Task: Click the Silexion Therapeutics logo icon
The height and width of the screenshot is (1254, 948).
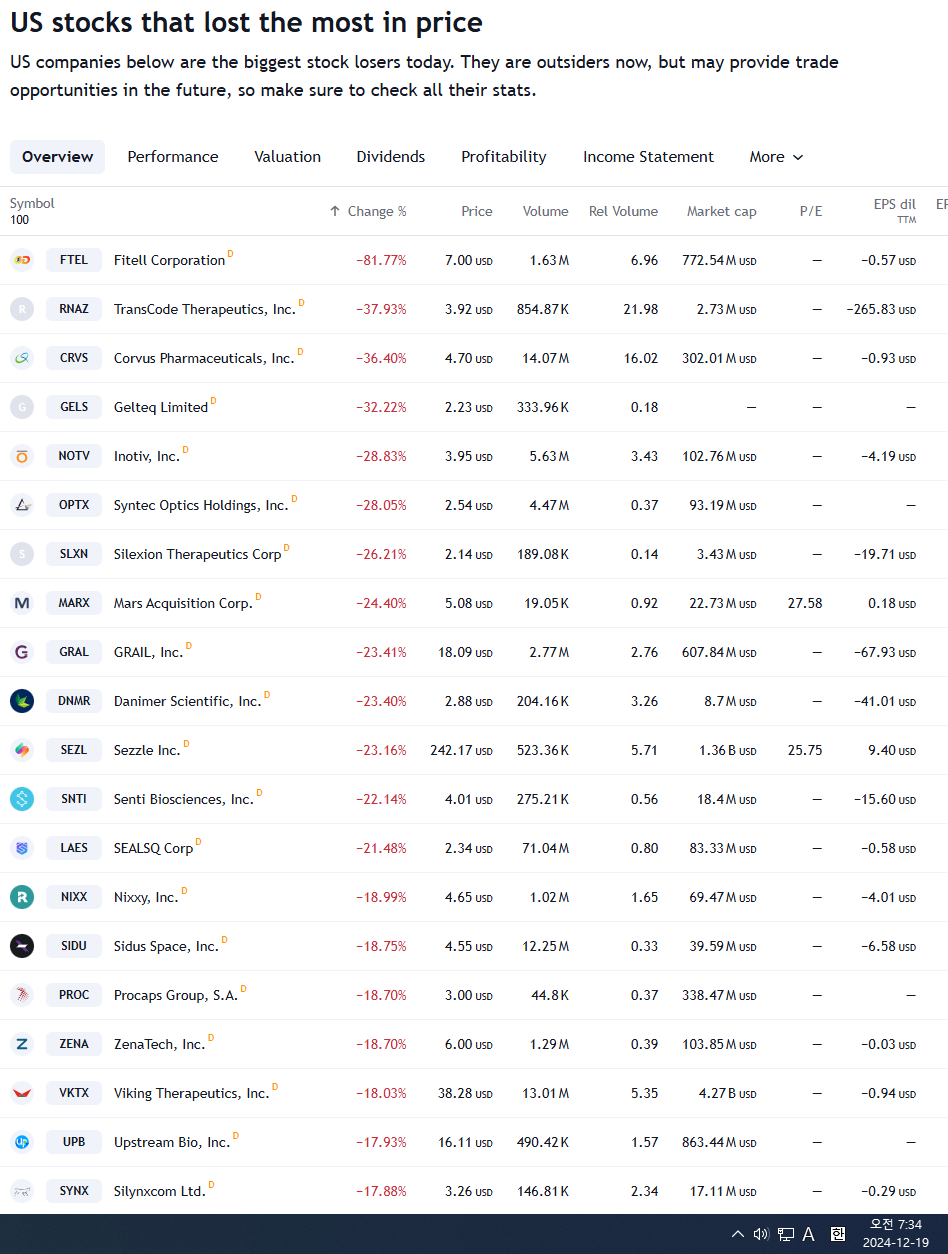Action: tap(22, 554)
